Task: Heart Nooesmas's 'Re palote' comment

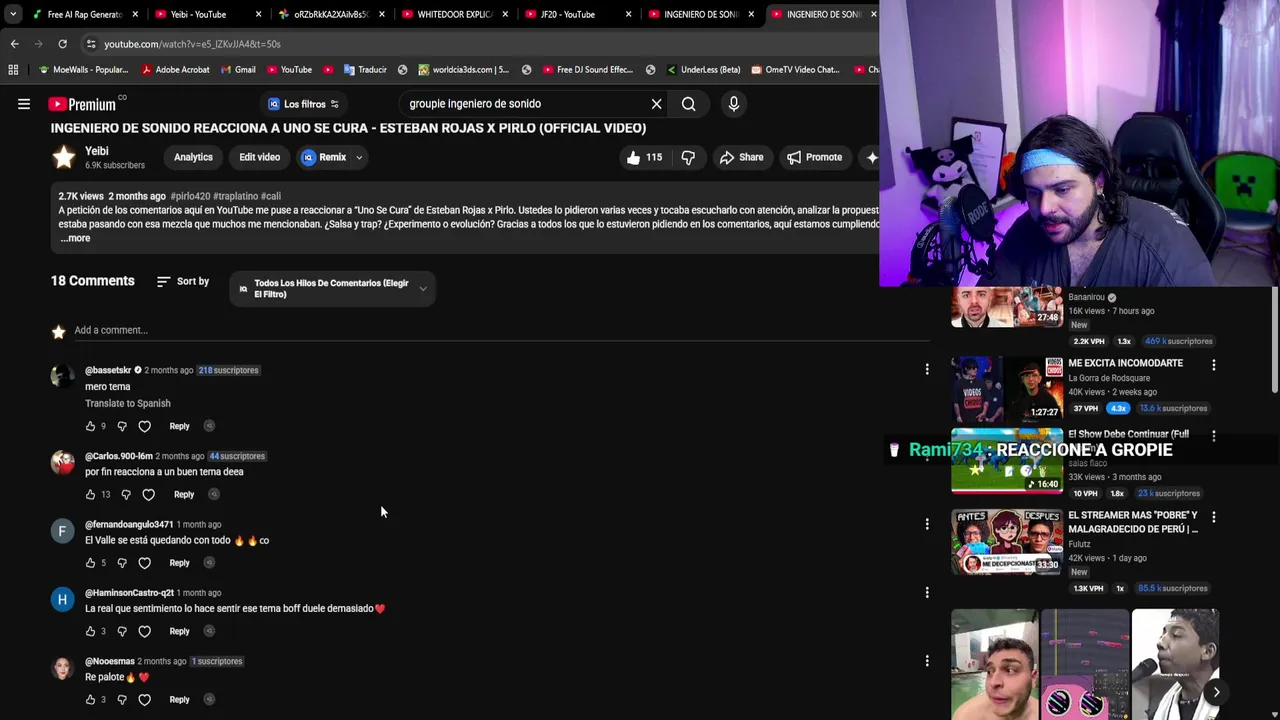Action: pyautogui.click(x=144, y=700)
